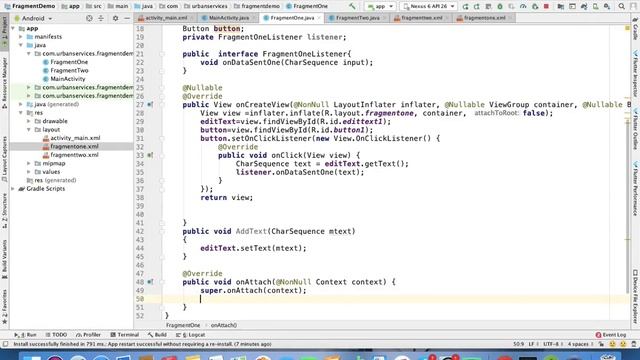Open the TODO tool window
This screenshot has width=640, height=360.
[56, 335]
